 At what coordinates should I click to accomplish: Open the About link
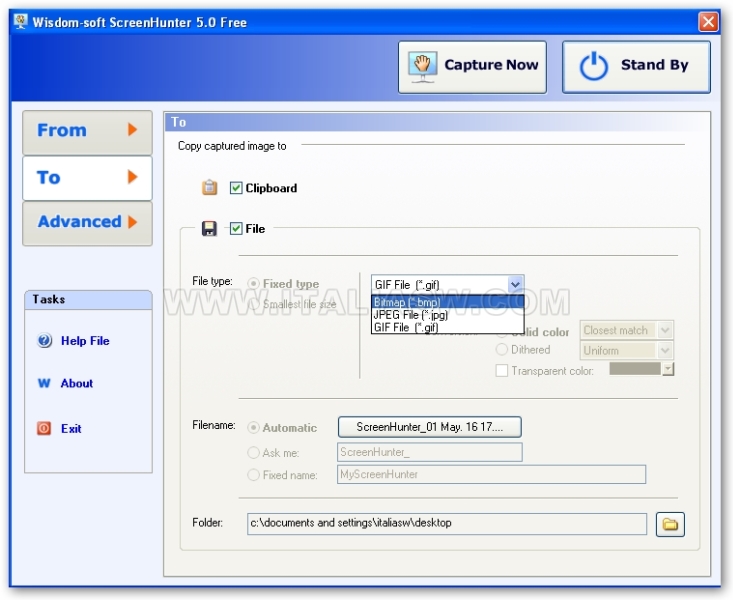click(x=77, y=383)
